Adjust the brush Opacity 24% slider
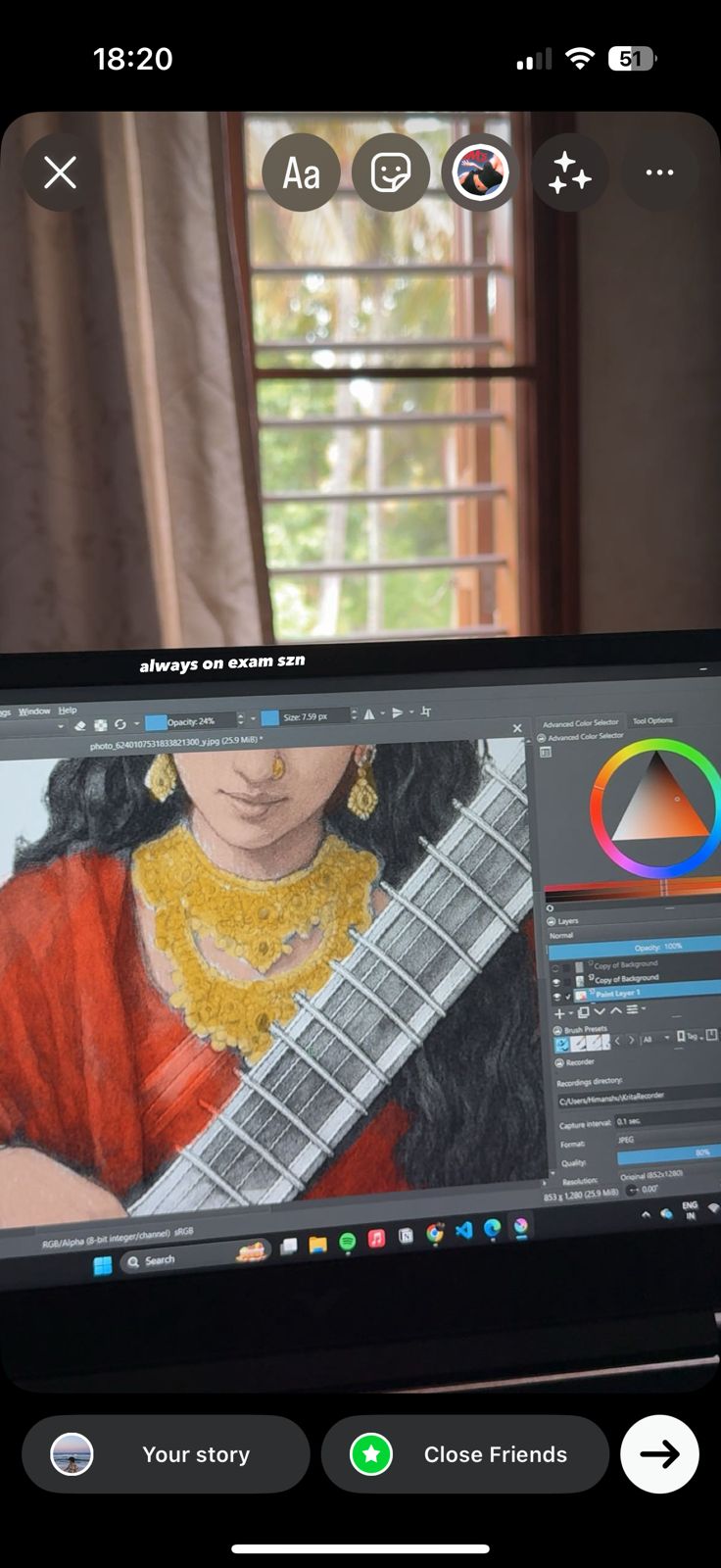Viewport: 721px width, 1568px height. point(190,721)
